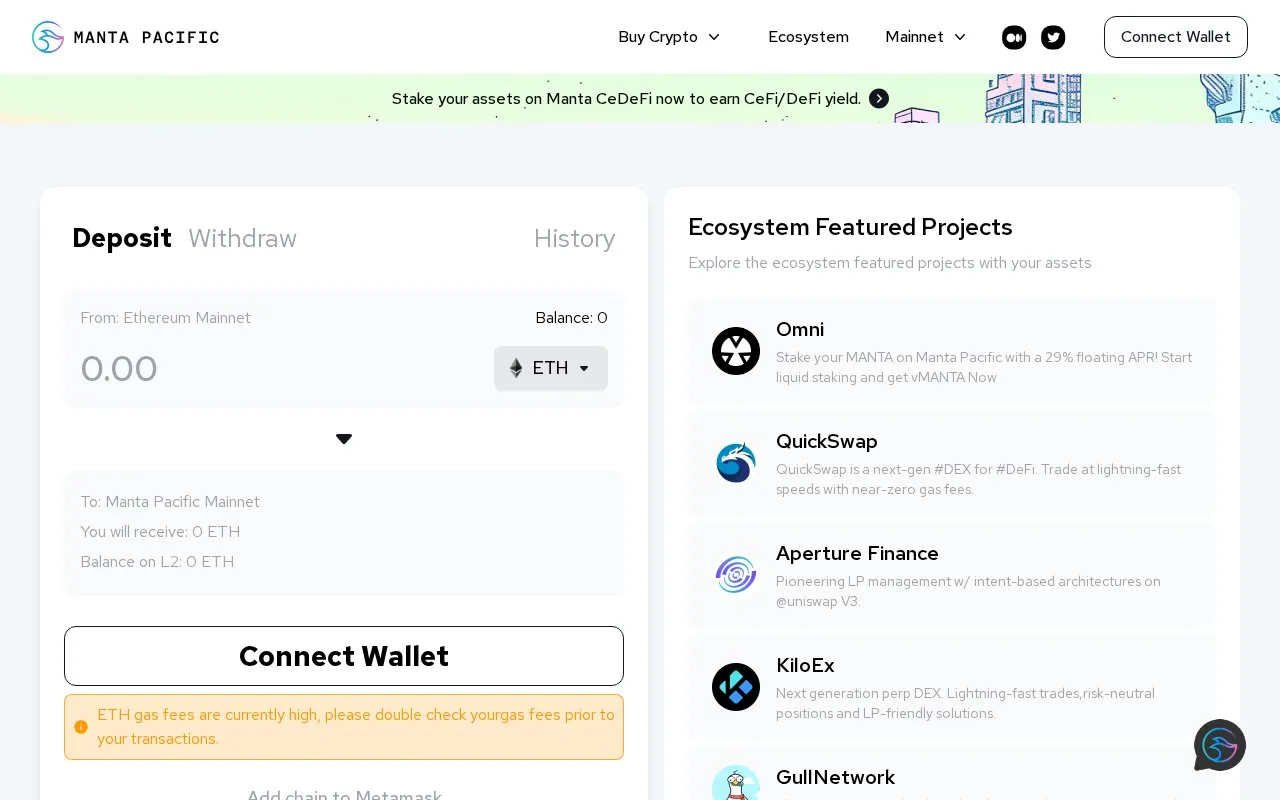The width and height of the screenshot is (1280, 800).
Task: Click the QuickSwap project icon
Action: 736,463
